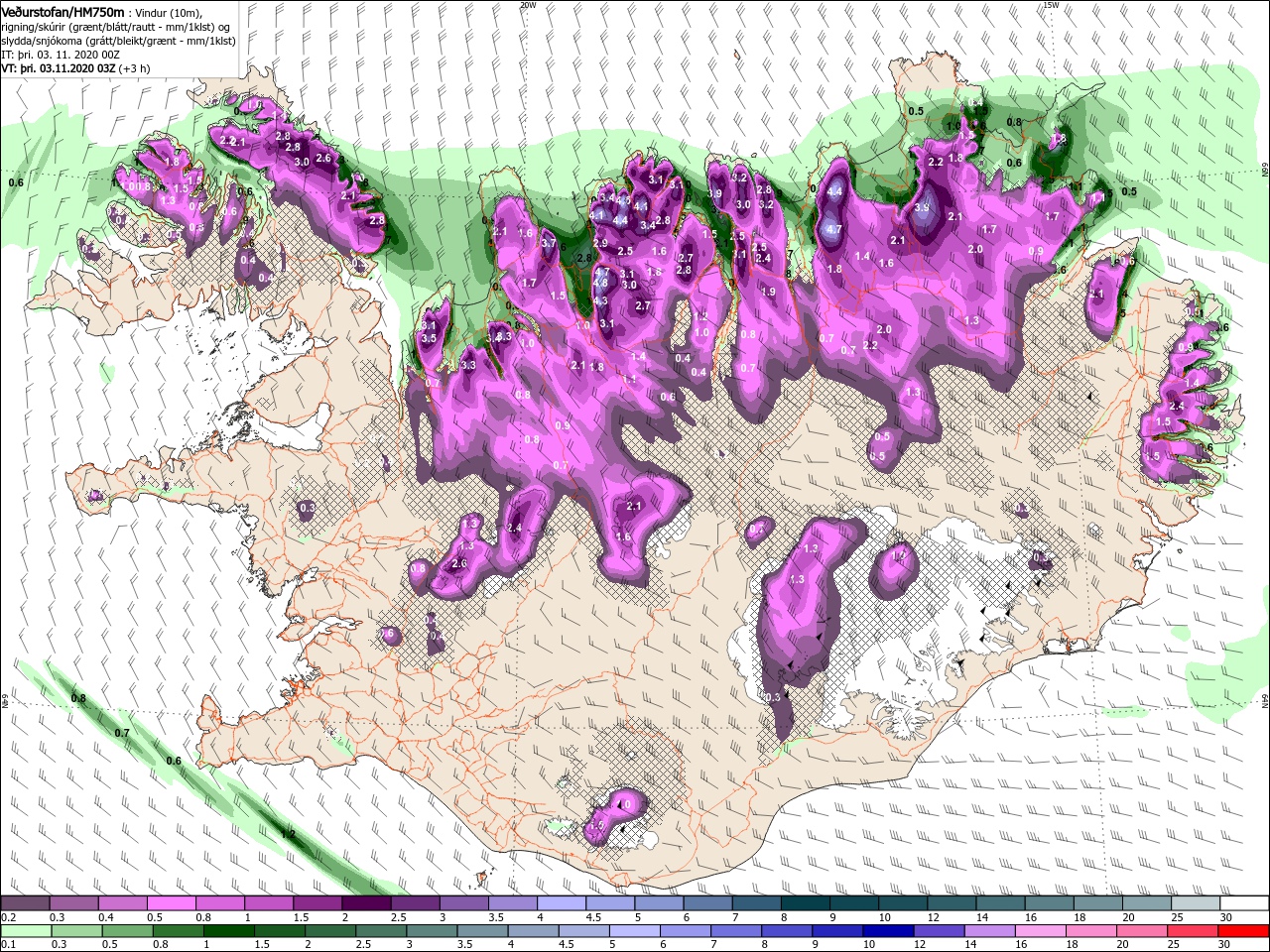
Task: Pick snow legend swatch between 0.2 and 0.3
Action: coord(25,902)
